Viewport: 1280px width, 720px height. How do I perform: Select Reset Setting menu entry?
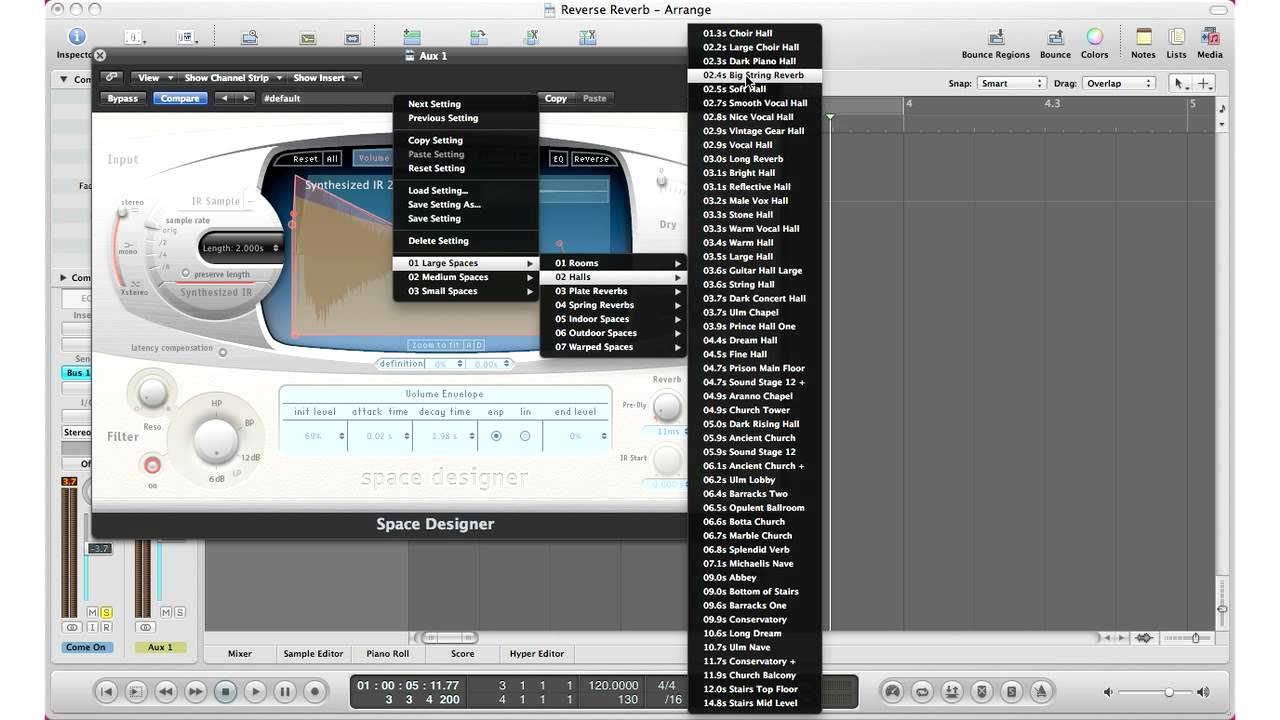[466, 168]
